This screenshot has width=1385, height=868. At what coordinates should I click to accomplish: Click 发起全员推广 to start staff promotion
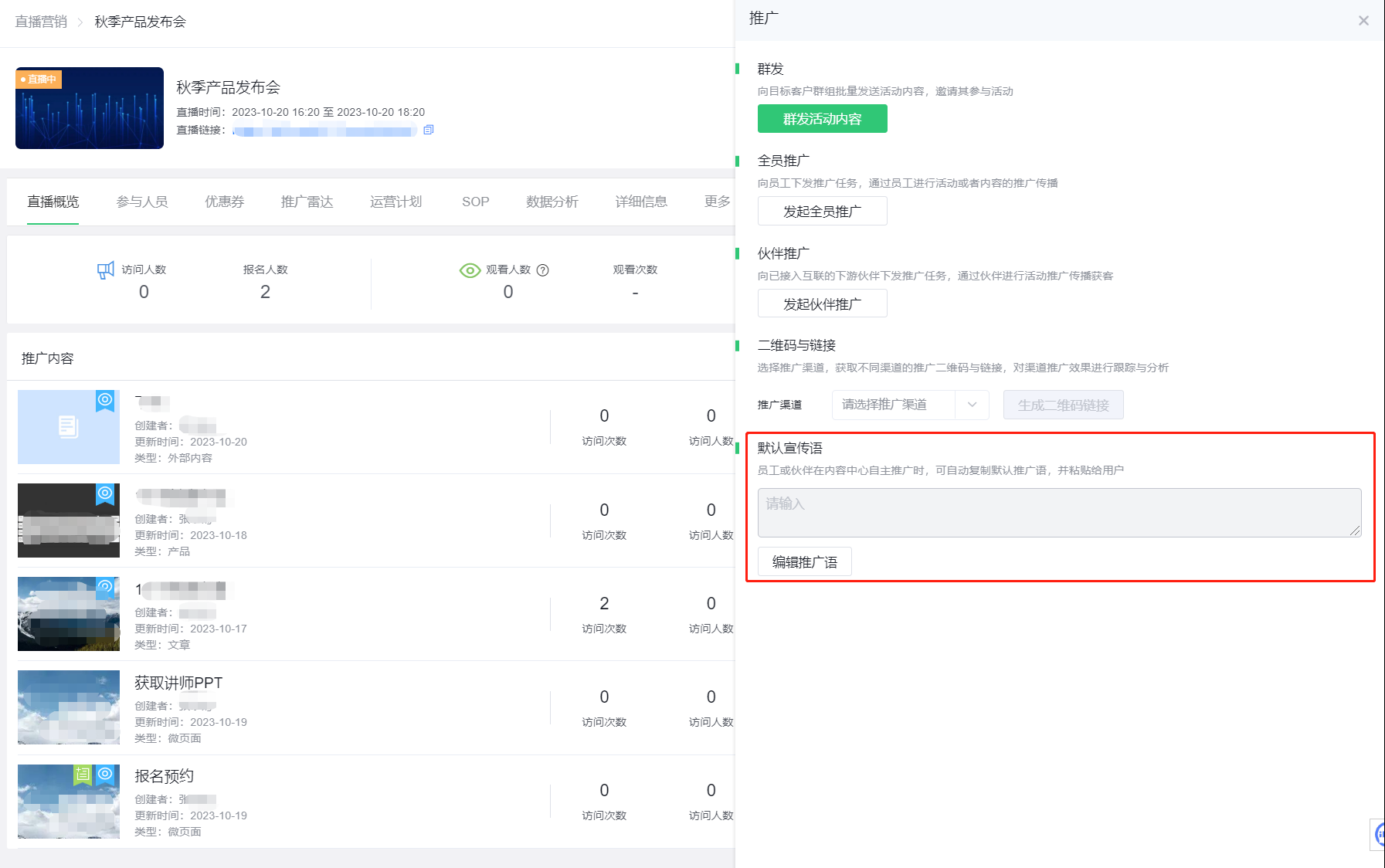[822, 211]
